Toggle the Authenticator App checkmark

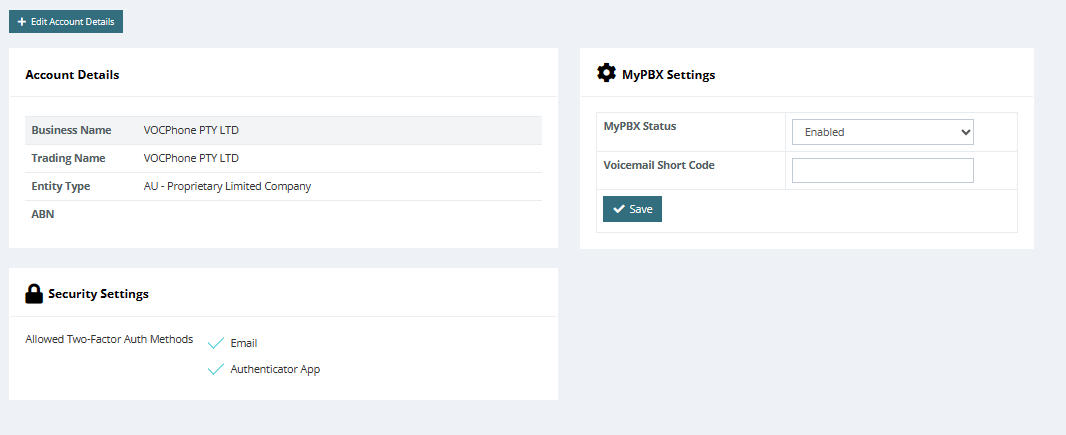[x=215, y=369]
